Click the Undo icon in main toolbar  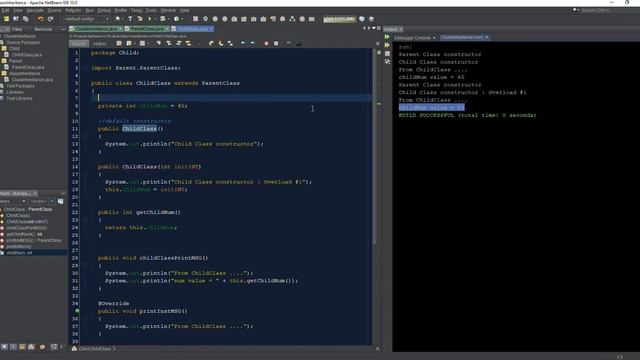(40, 19)
